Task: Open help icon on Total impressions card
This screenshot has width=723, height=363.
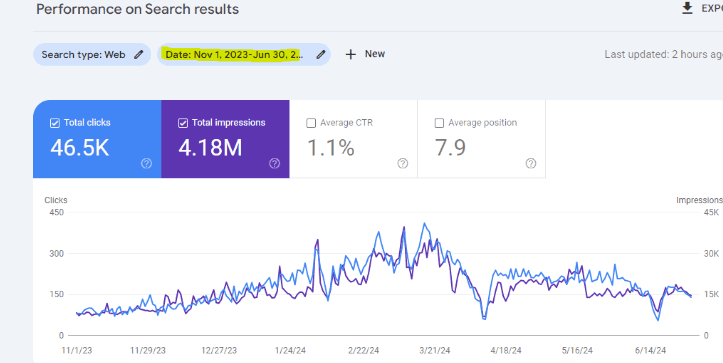Action: coord(274,163)
